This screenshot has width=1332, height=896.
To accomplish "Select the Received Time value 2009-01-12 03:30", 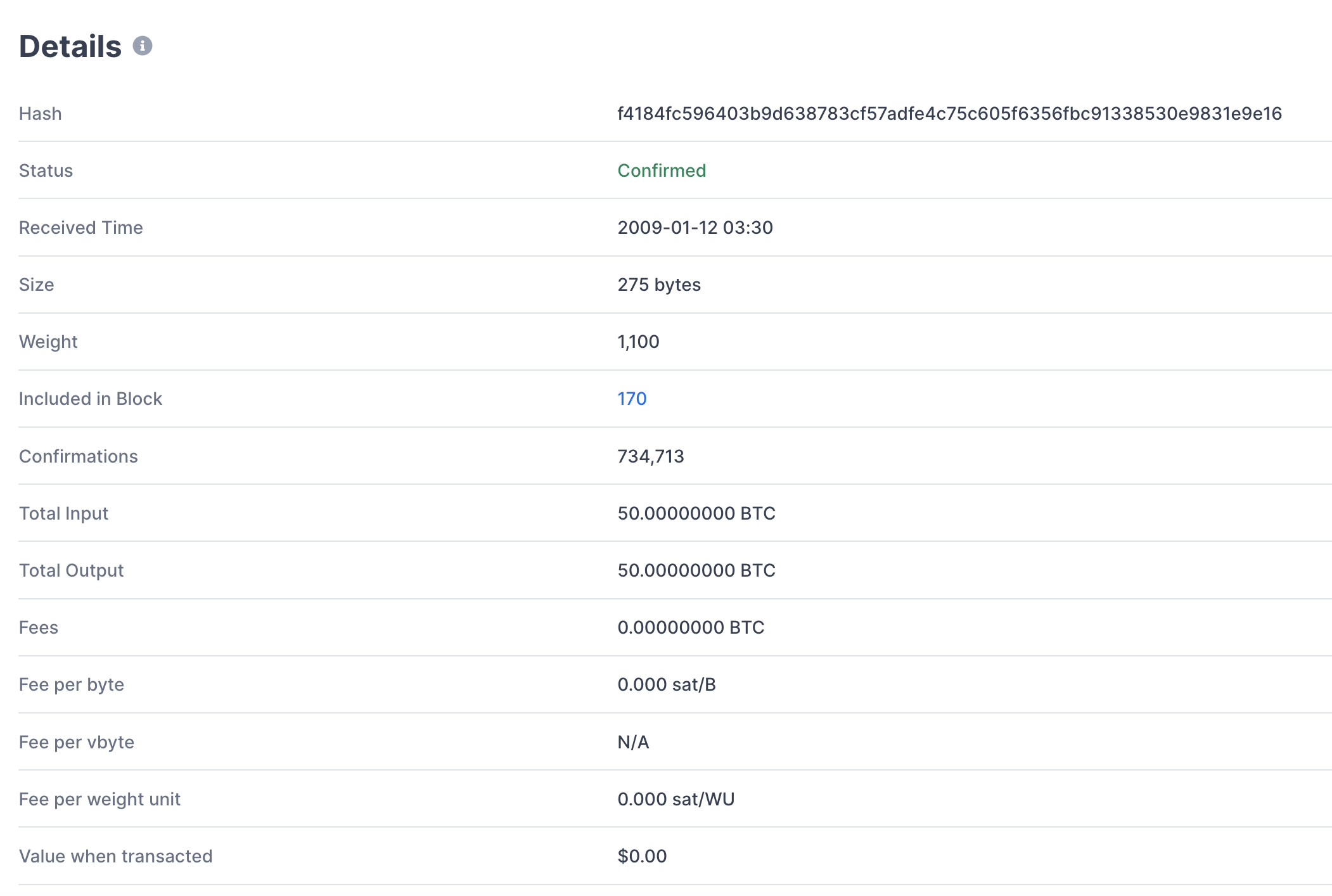I will click(695, 227).
